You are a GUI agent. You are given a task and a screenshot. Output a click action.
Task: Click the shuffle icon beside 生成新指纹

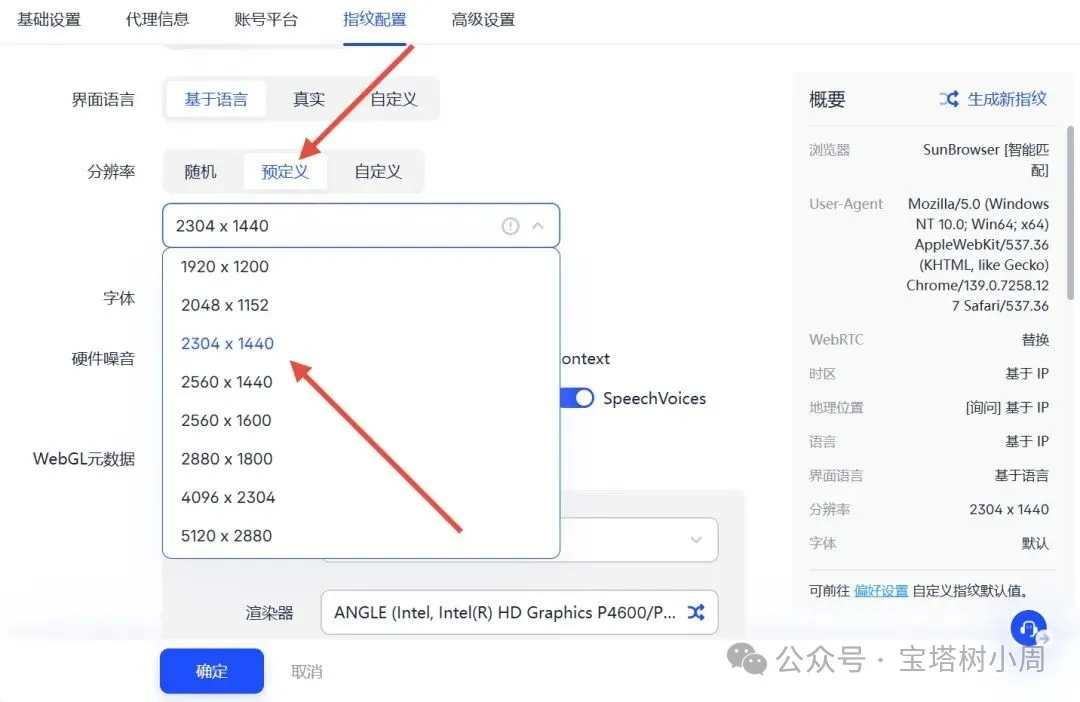(949, 99)
